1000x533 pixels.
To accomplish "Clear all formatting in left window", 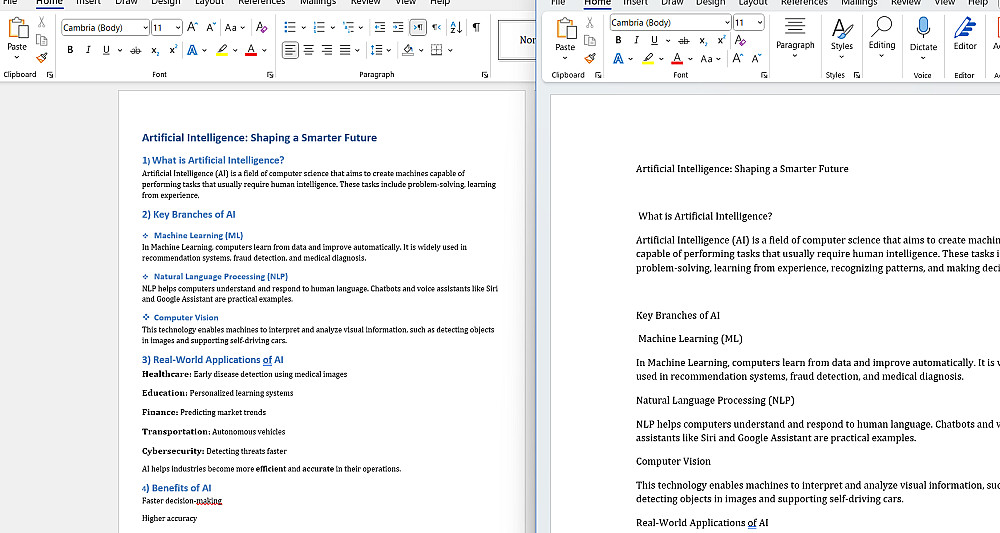I will [261, 27].
